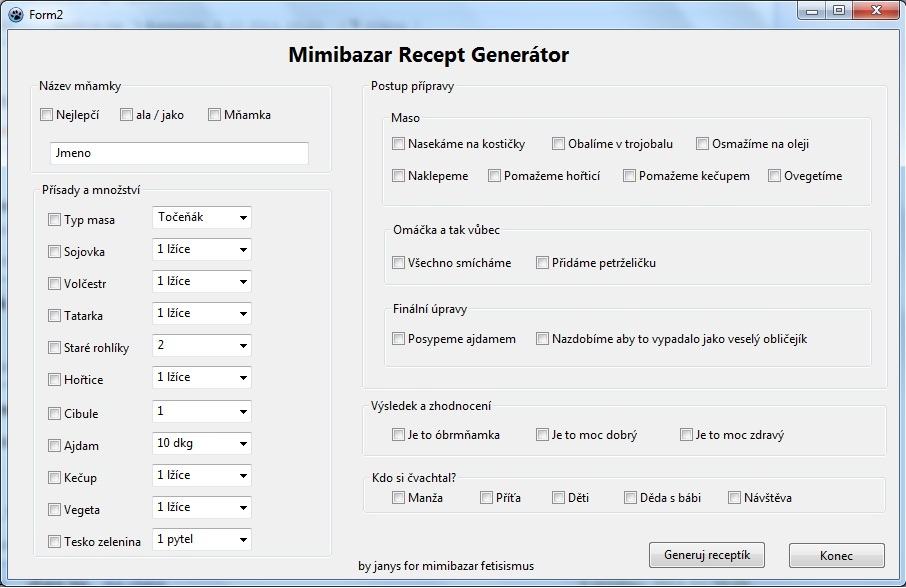Tick the Mňamka checkbox

[x=215, y=115]
